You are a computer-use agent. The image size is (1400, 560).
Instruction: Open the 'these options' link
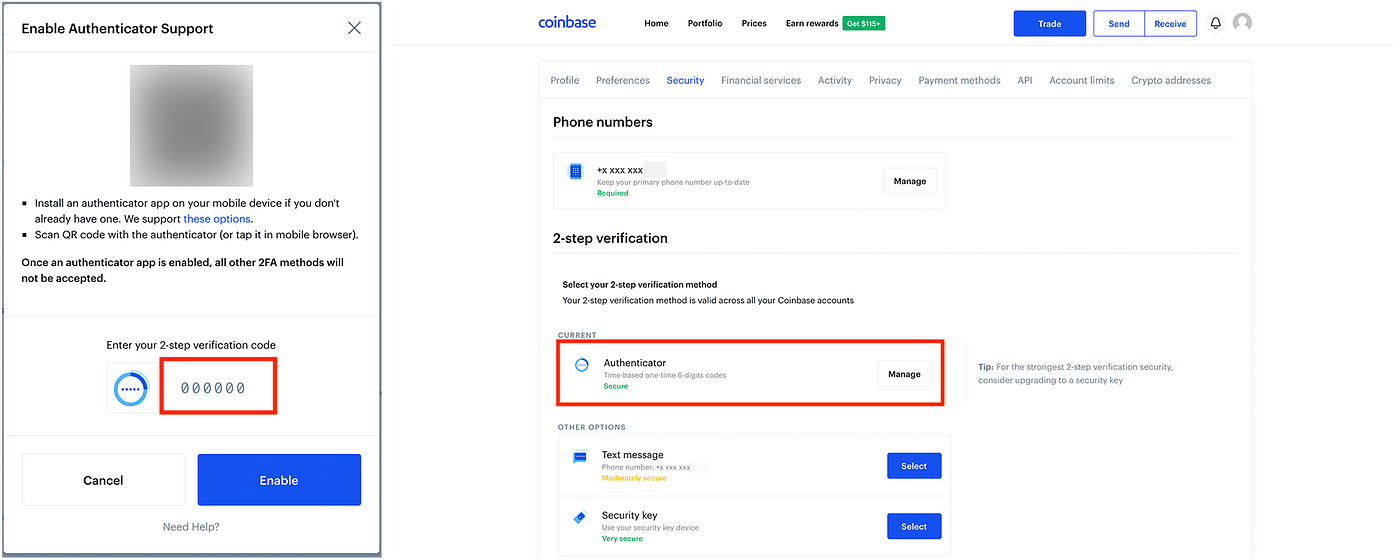pyautogui.click(x=217, y=219)
